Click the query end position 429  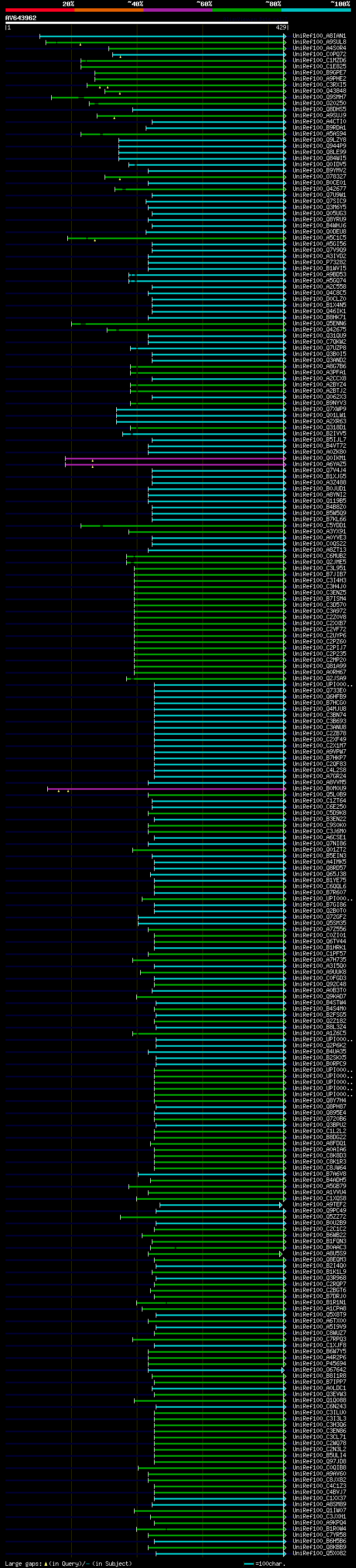(x=281, y=27)
